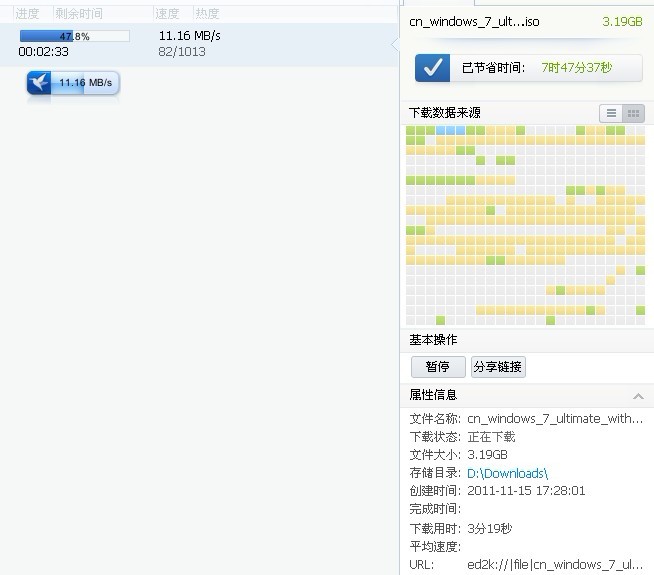Viewport: 654px width, 575px height.
Task: Click the 47.8% download progress bar
Action: [x=75, y=36]
